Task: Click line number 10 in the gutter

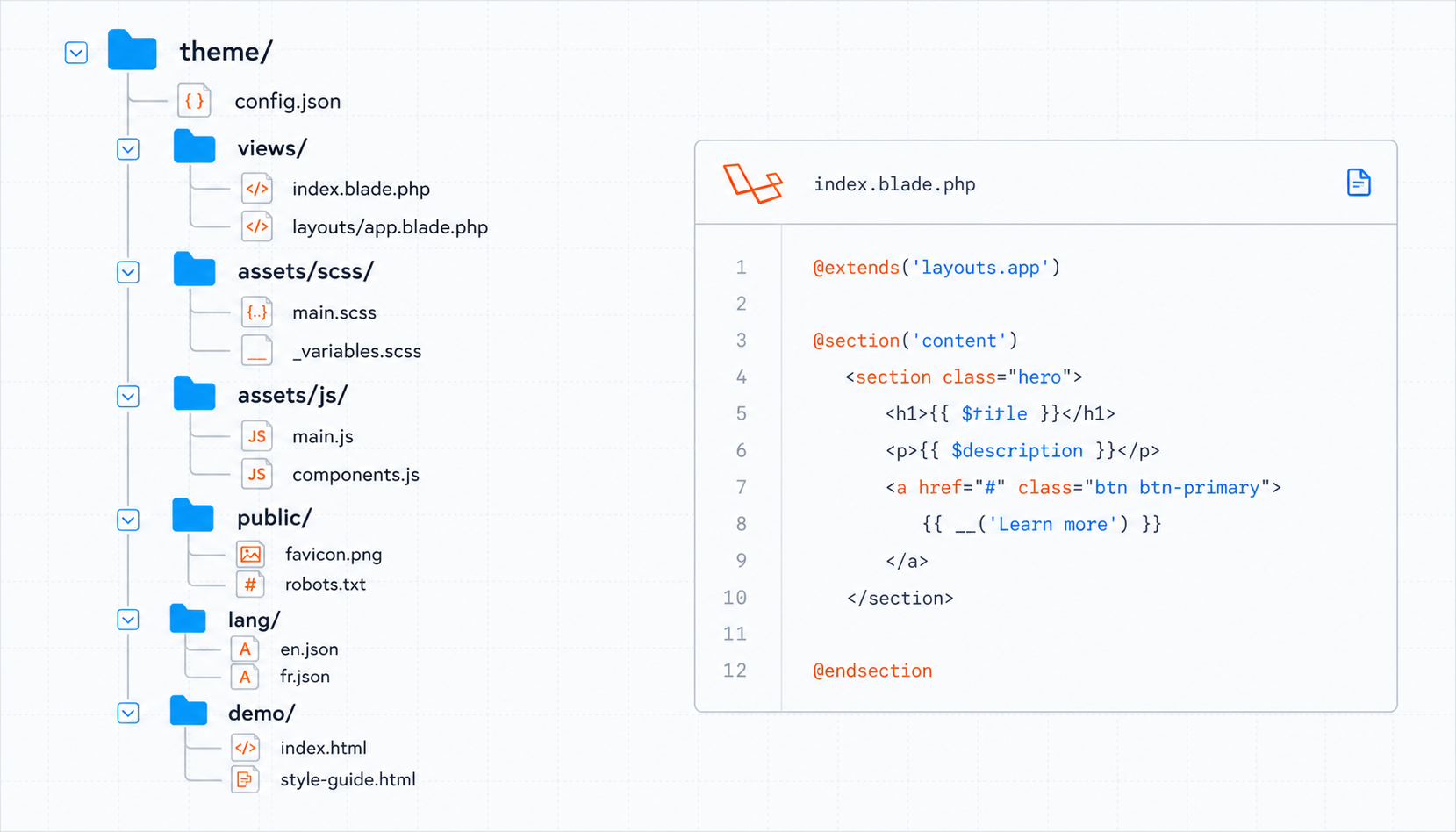Action: pos(735,598)
